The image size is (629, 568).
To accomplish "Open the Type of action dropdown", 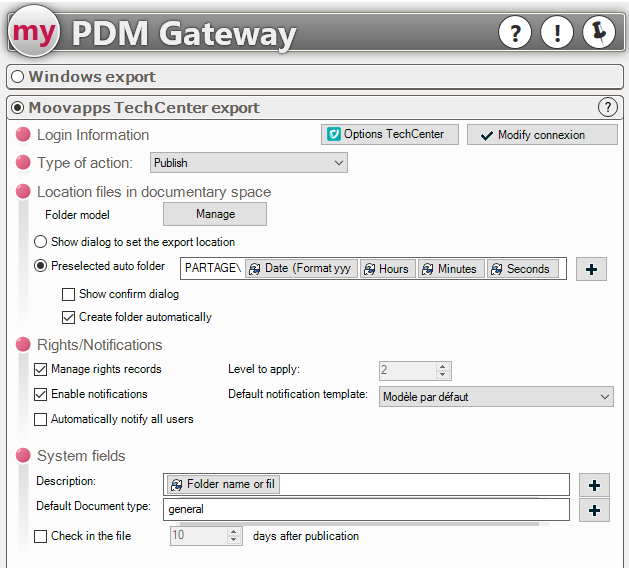I will point(248,163).
